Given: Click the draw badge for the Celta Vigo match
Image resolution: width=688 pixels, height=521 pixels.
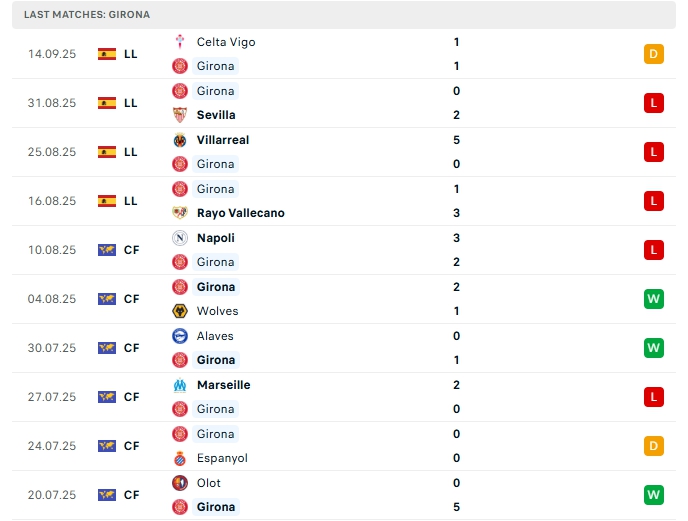Looking at the screenshot, I should (654, 54).
